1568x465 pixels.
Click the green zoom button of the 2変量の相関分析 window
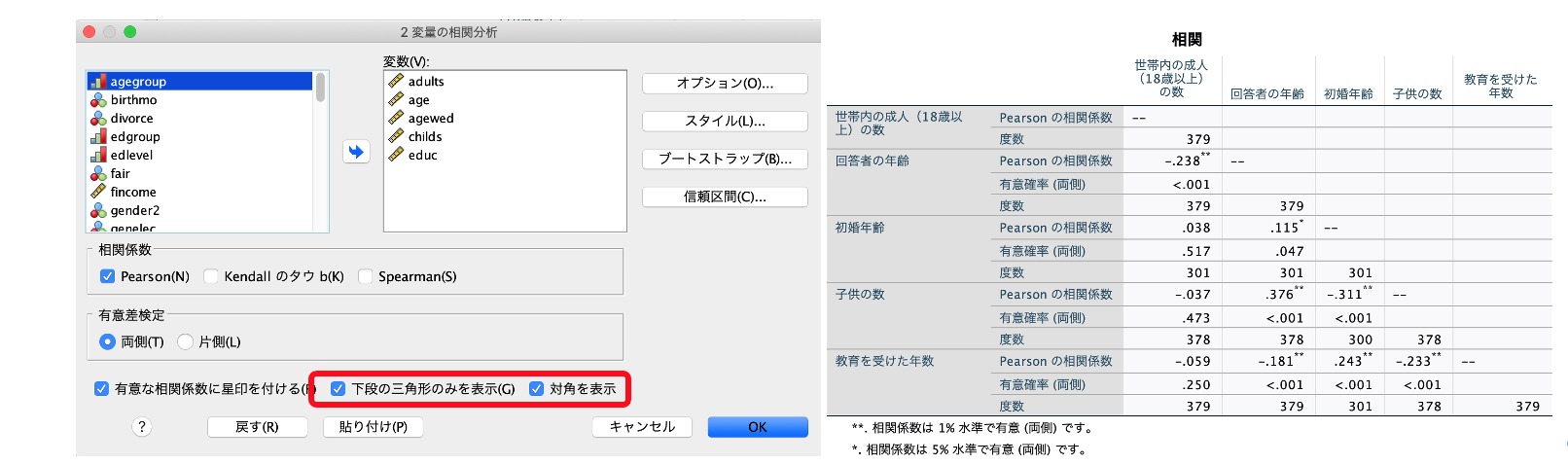[129, 32]
